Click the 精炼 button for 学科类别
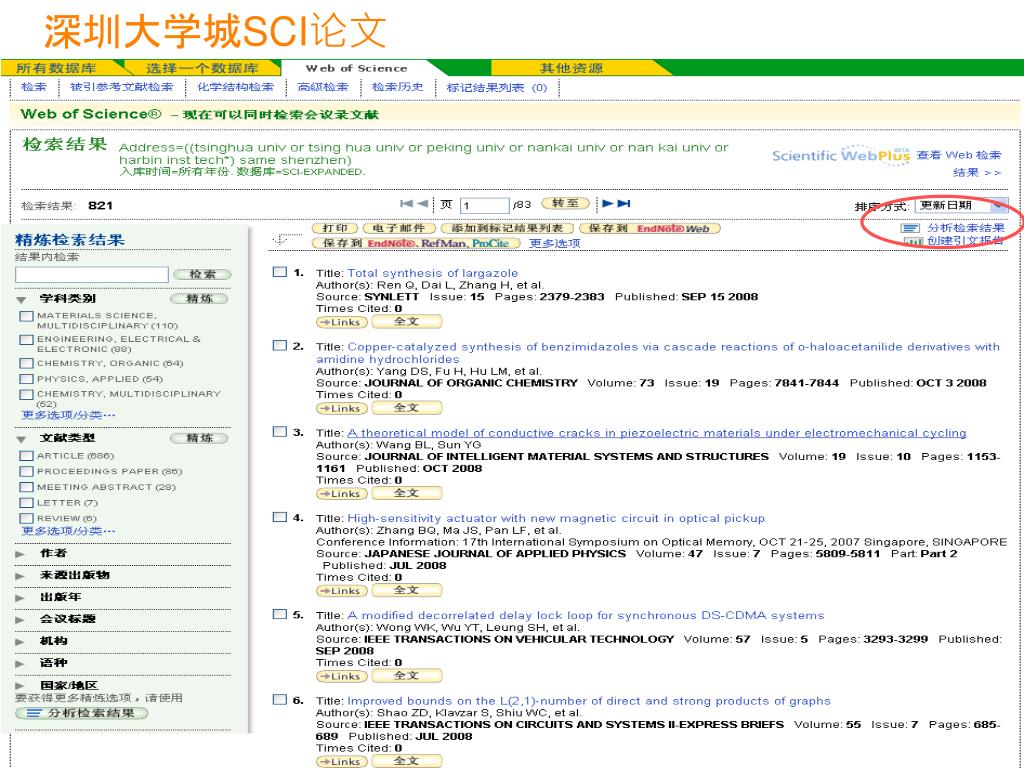Viewport: 1024px width, 768px height. (199, 298)
